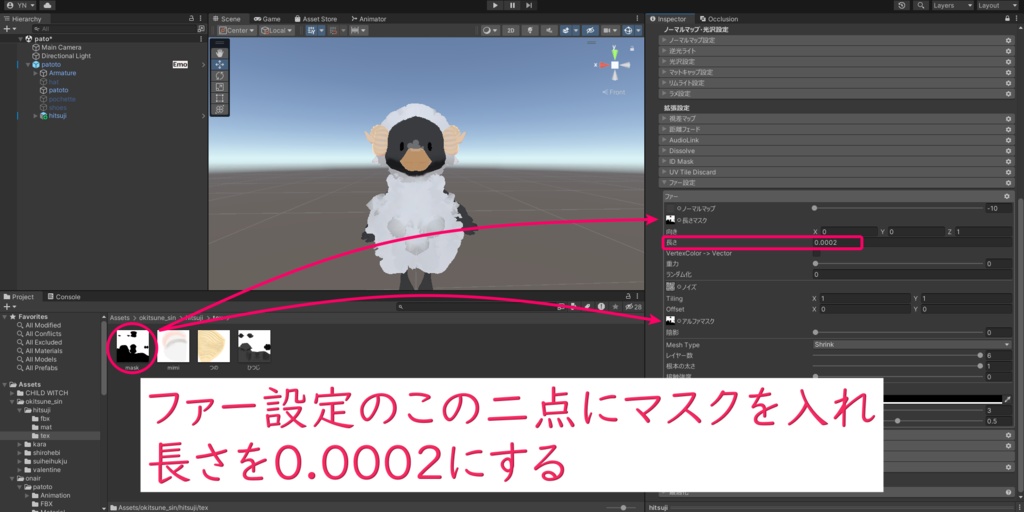This screenshot has width=1024, height=512.
Task: Open the draw mode shading dropdown
Action: pyautogui.click(x=490, y=30)
